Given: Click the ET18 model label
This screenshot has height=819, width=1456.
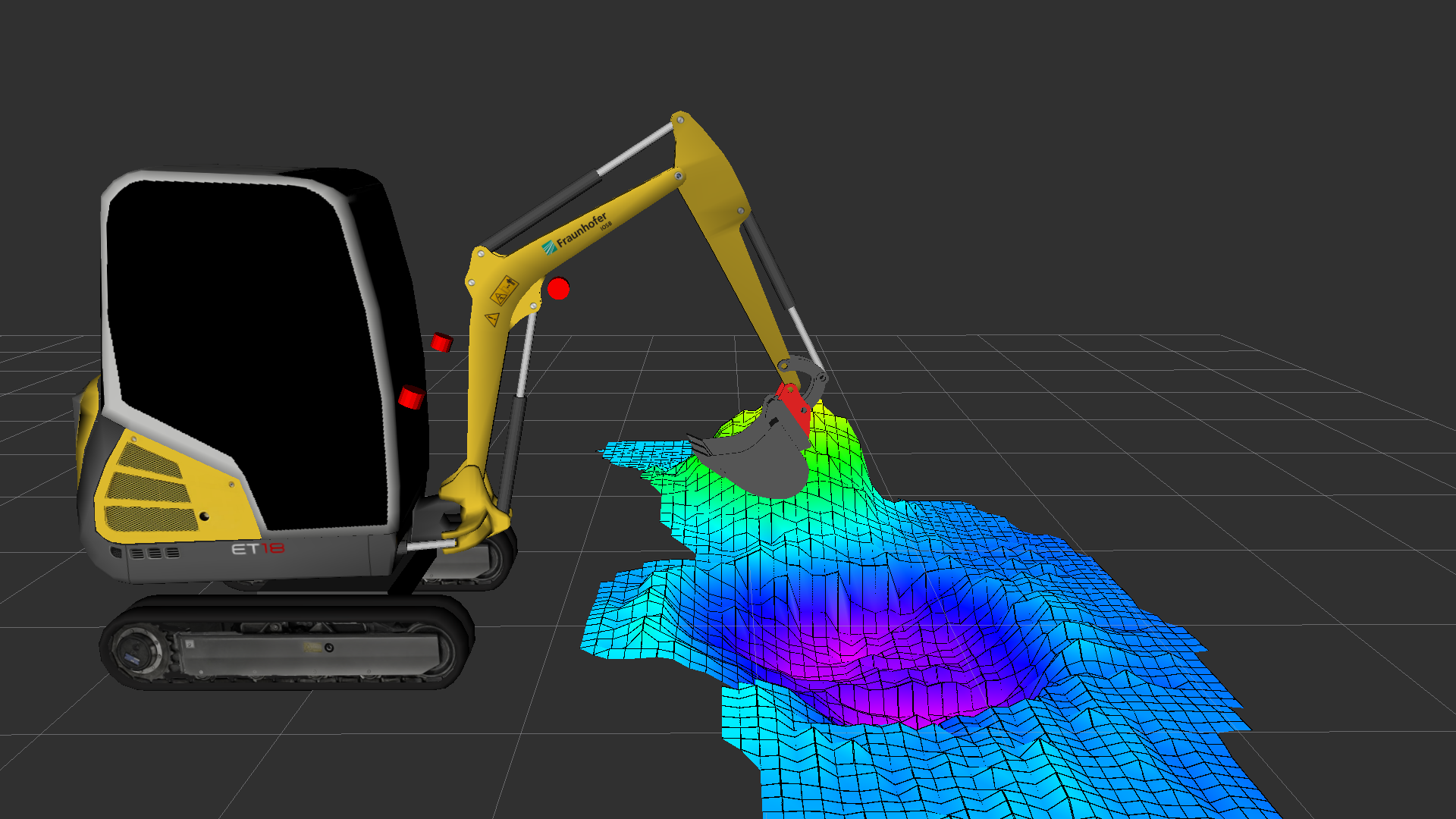Looking at the screenshot, I should [x=258, y=548].
